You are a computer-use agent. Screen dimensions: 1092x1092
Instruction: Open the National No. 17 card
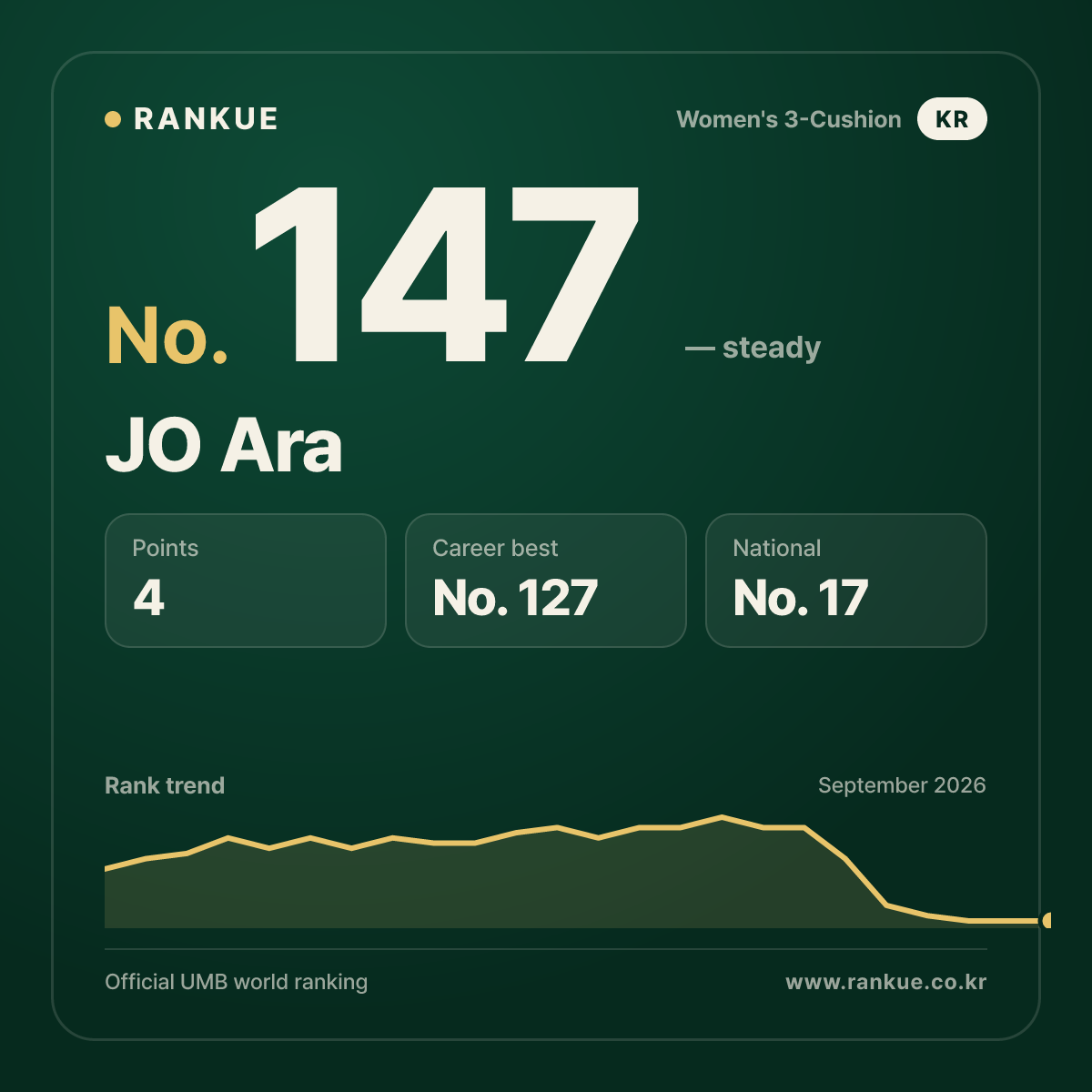tap(846, 581)
